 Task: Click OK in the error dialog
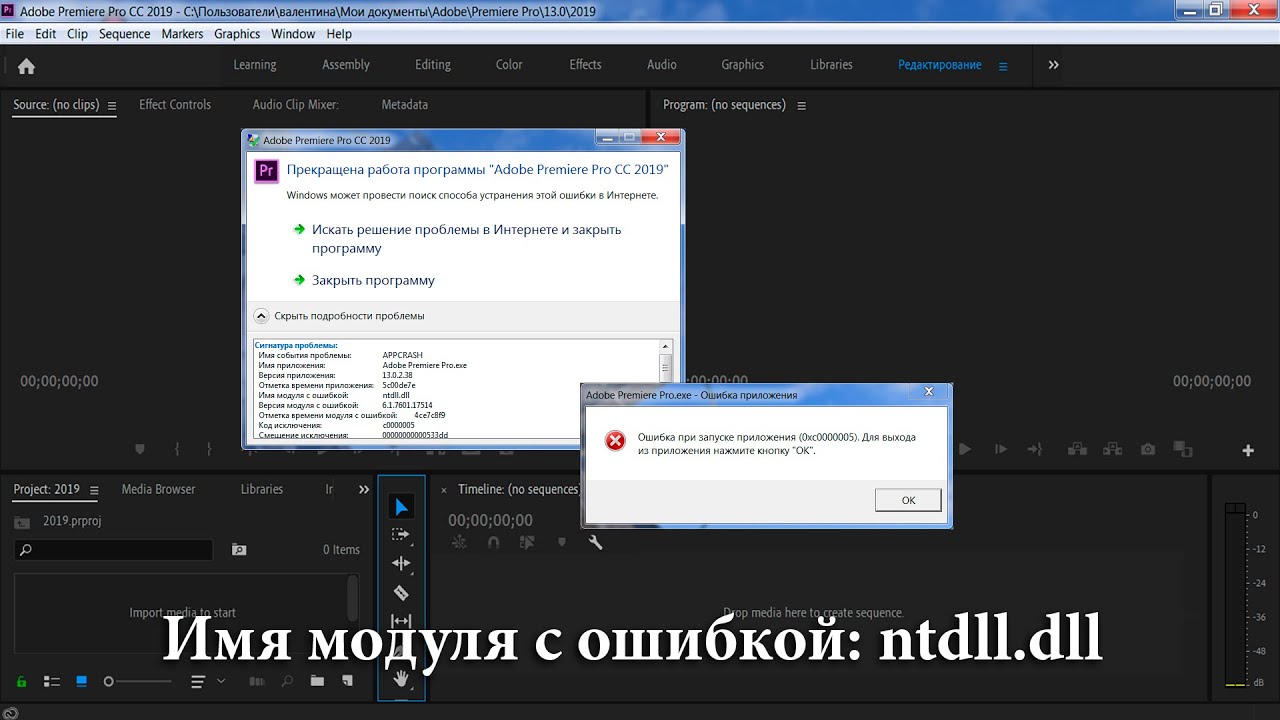point(908,500)
